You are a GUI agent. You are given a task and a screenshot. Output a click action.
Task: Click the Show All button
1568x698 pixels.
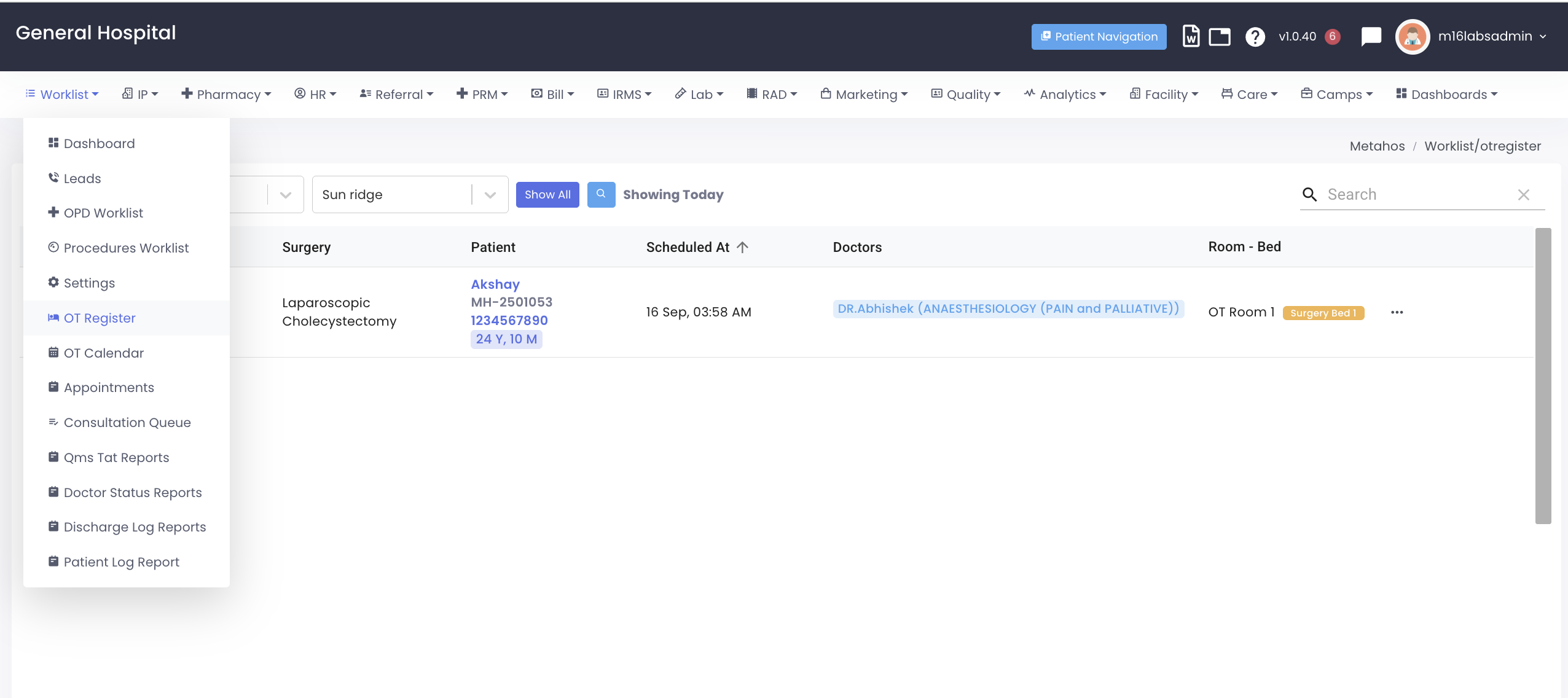547,195
